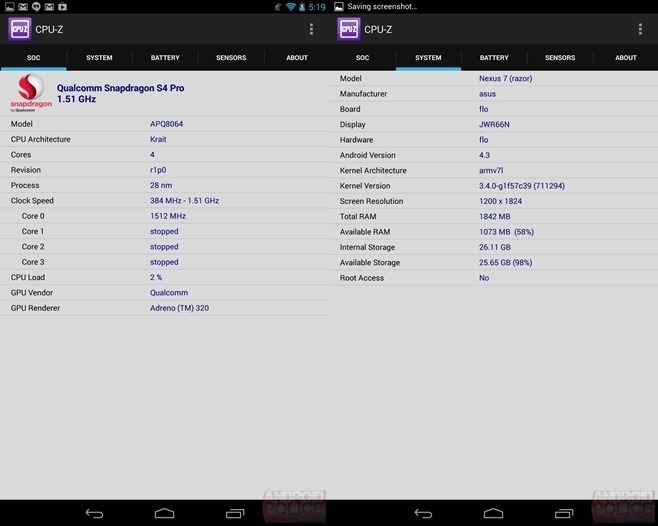Click the Cores row value 4

click(x=152, y=154)
